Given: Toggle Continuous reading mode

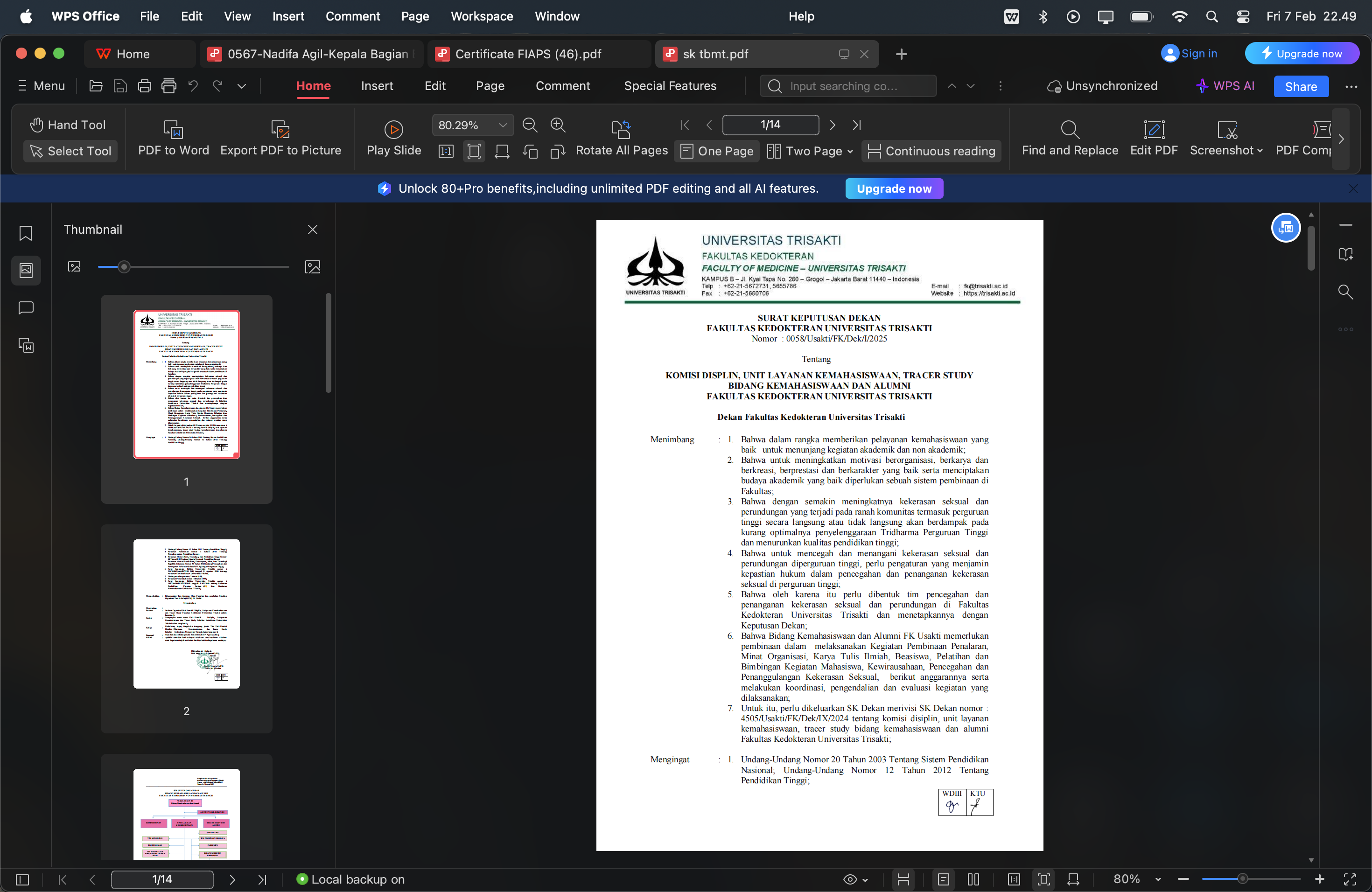Looking at the screenshot, I should [x=931, y=151].
